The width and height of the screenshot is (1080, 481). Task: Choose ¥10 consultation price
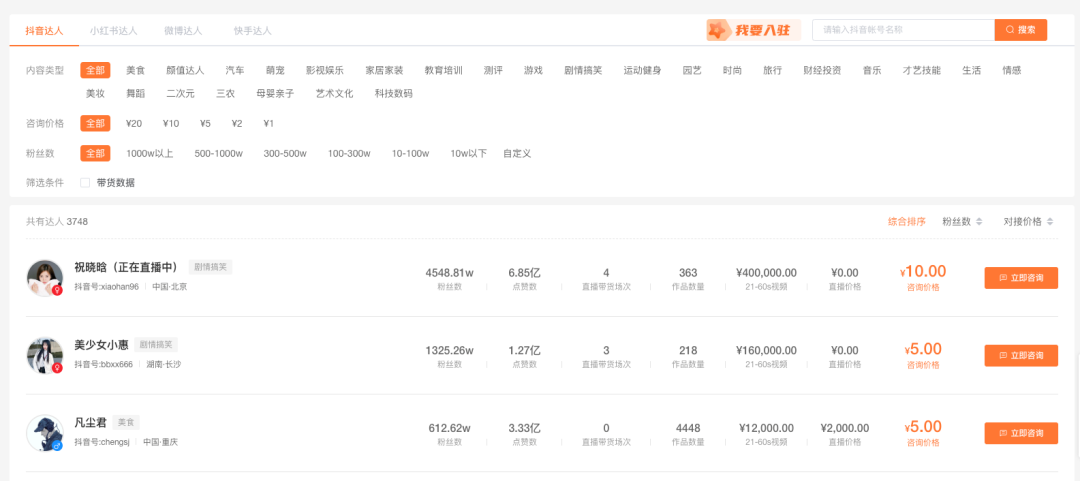point(171,123)
